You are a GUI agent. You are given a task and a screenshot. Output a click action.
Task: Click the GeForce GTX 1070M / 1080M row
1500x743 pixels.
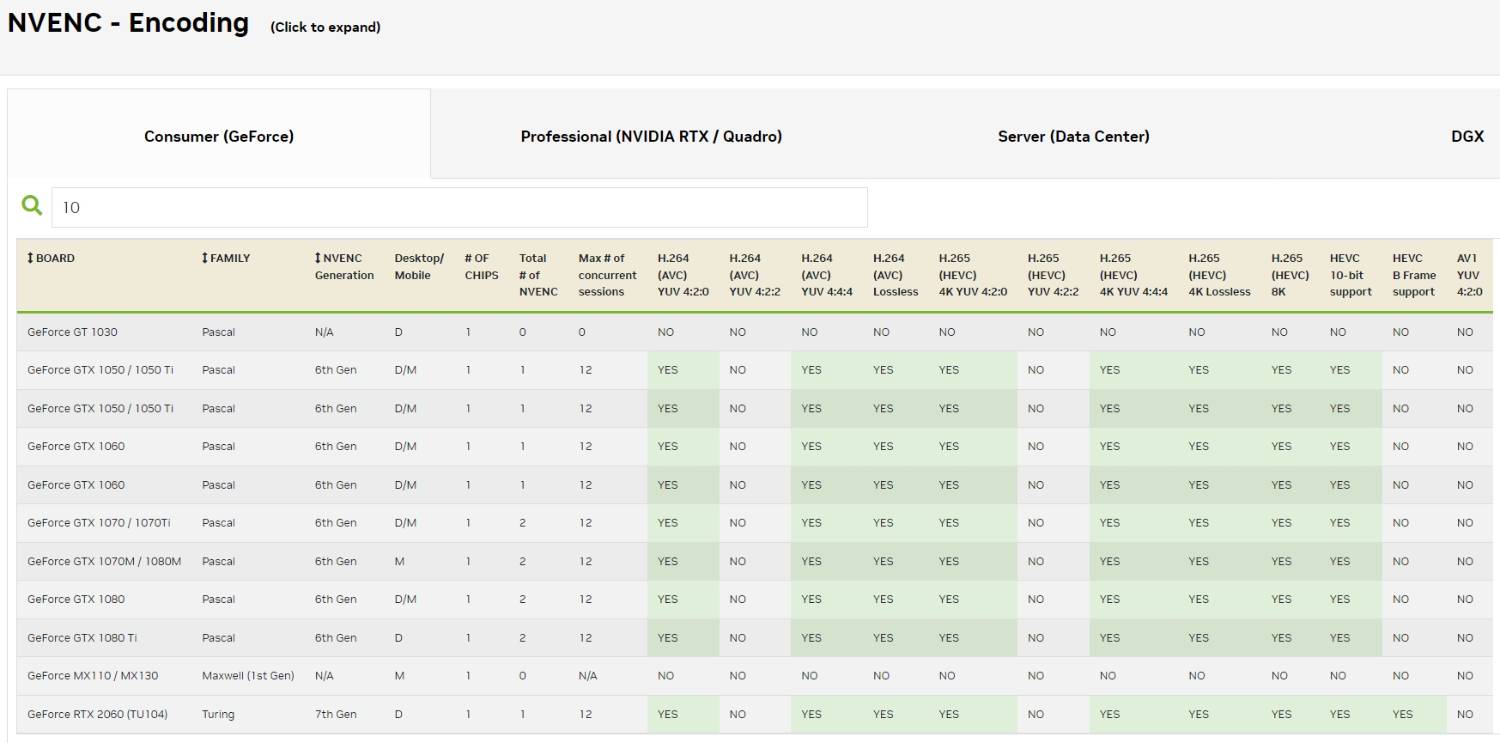[x=104, y=561]
